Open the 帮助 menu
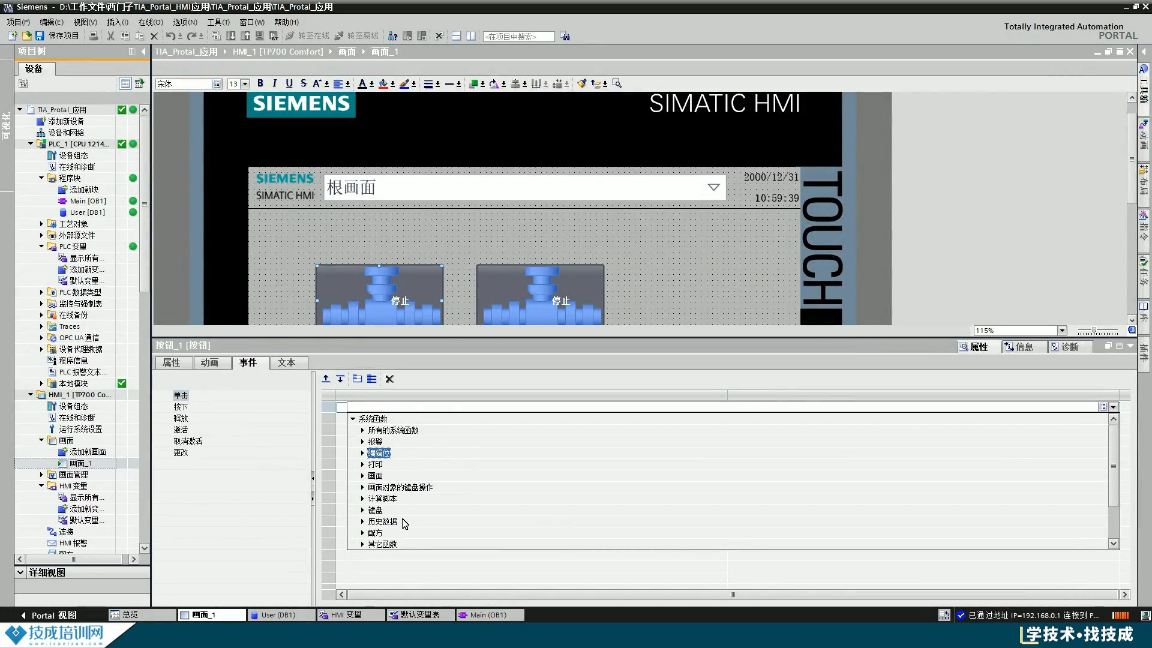 pos(286,22)
